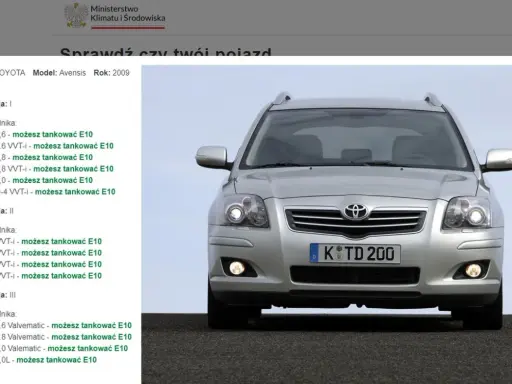Click the ',8 Valvematic - możesz tankować E10' row
This screenshot has height=384, width=512.
[x=66, y=337]
